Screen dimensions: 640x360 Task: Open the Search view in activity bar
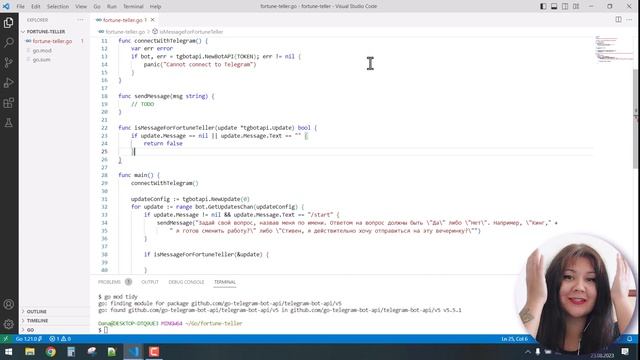9,42
